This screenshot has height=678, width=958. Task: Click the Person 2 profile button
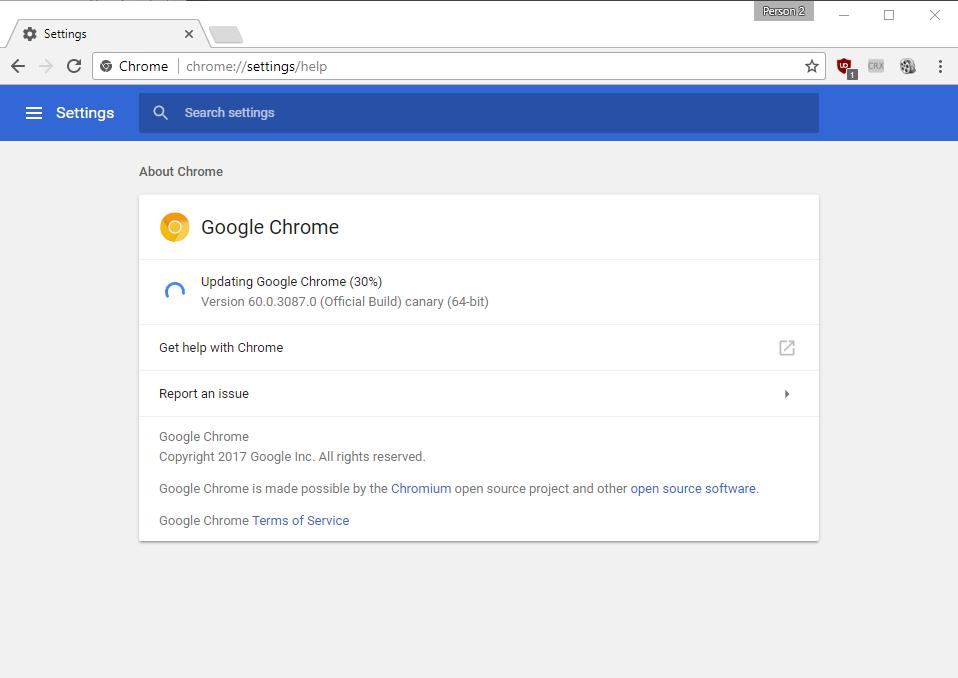783,11
